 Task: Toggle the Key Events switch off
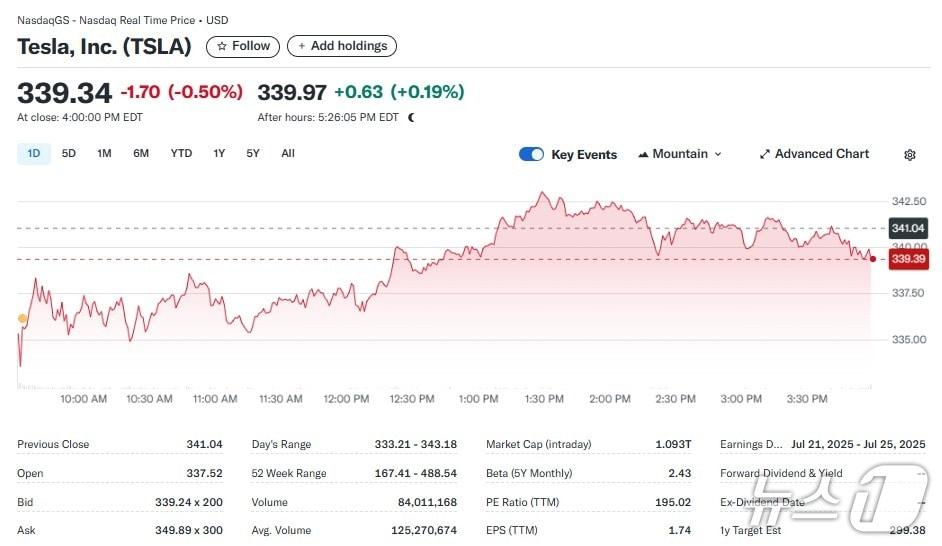(x=531, y=154)
